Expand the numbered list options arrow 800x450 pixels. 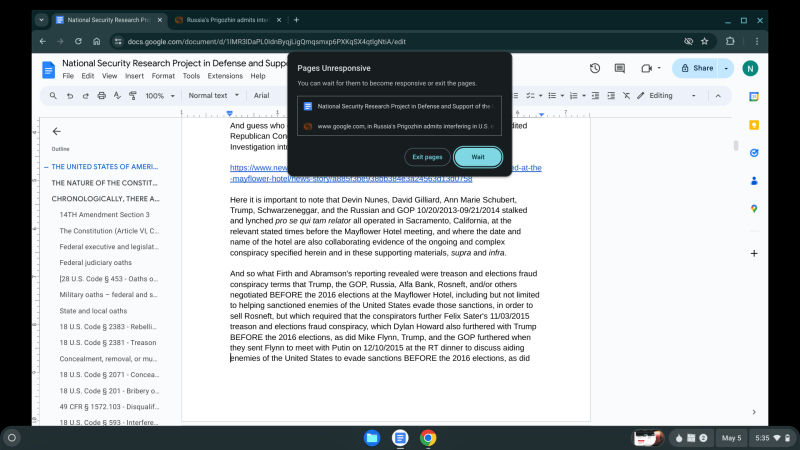click(x=584, y=95)
